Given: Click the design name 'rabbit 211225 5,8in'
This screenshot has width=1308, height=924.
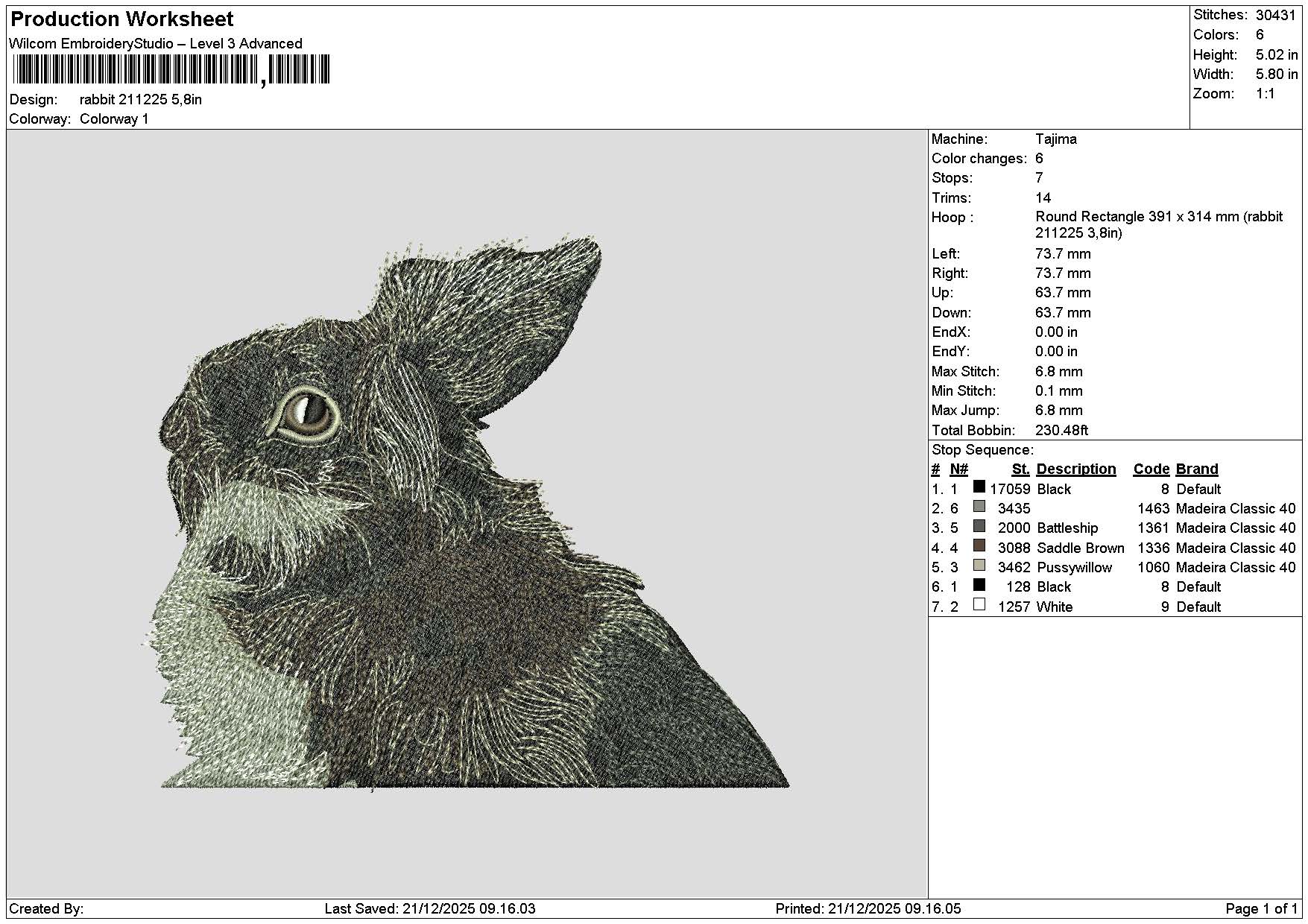Looking at the screenshot, I should point(141,100).
